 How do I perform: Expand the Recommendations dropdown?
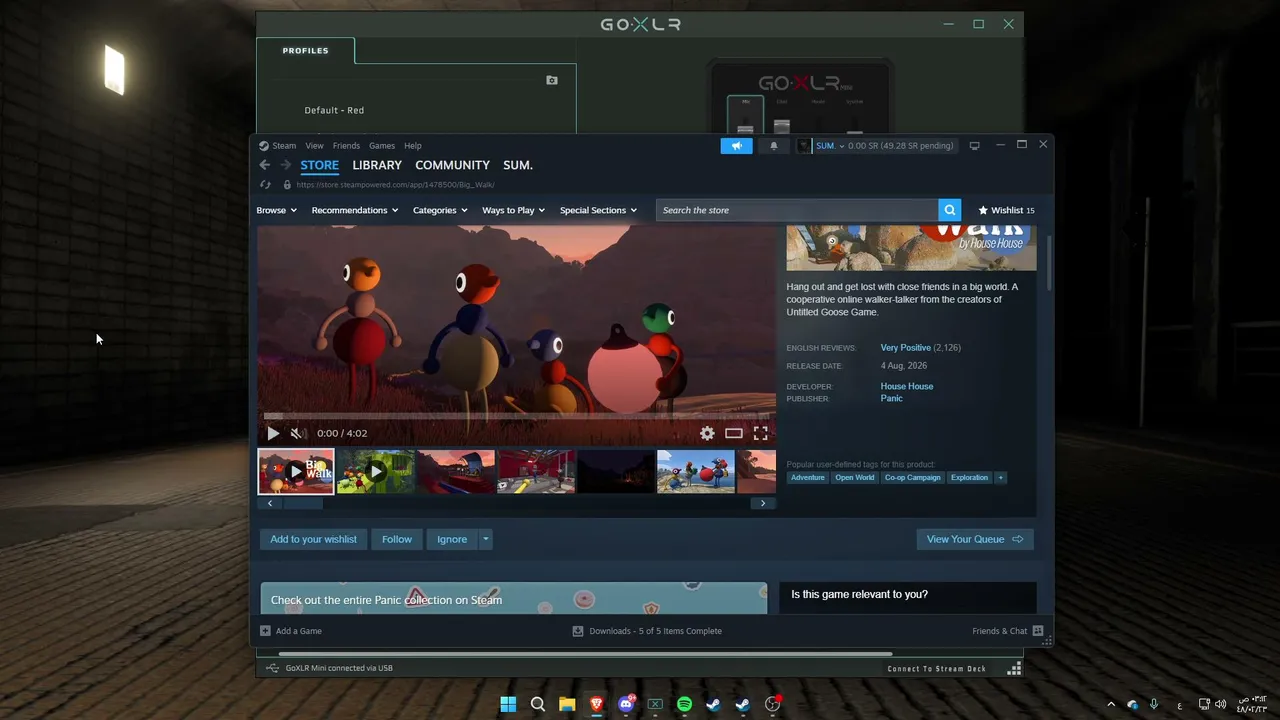pos(355,210)
